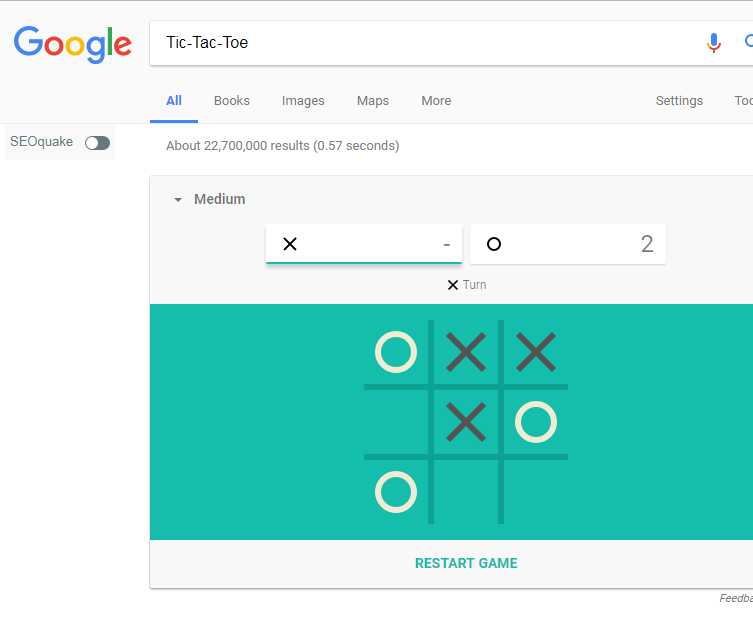Click the Google logo
The height and width of the screenshot is (628, 753).
click(x=72, y=43)
